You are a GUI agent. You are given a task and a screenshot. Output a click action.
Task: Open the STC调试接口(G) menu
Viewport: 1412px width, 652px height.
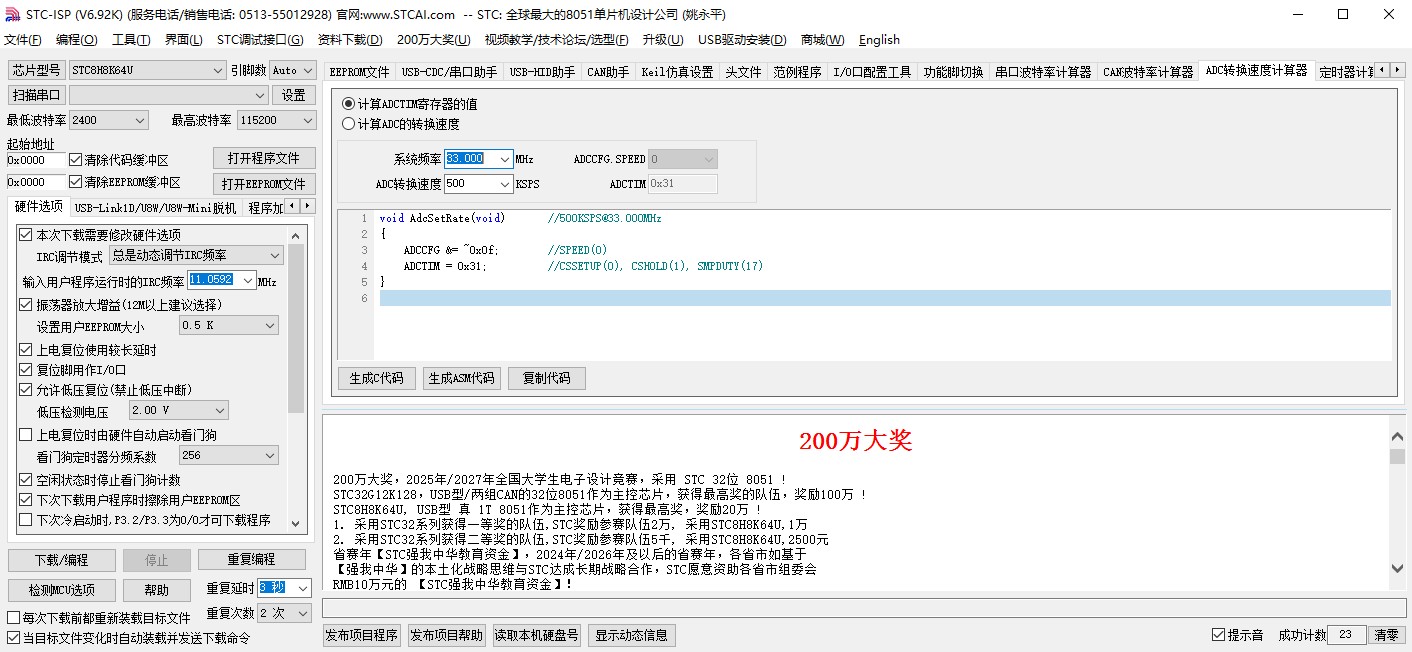click(260, 40)
